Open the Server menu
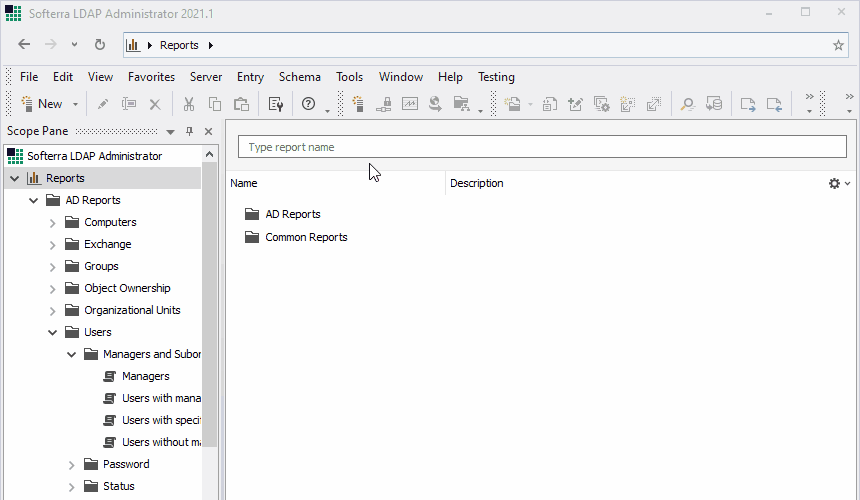Screen dimensions: 860x500 click(x=206, y=77)
